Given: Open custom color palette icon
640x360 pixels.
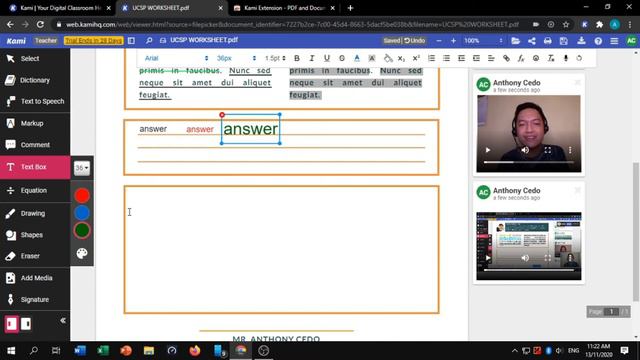Looking at the screenshot, I should pyautogui.click(x=82, y=253).
